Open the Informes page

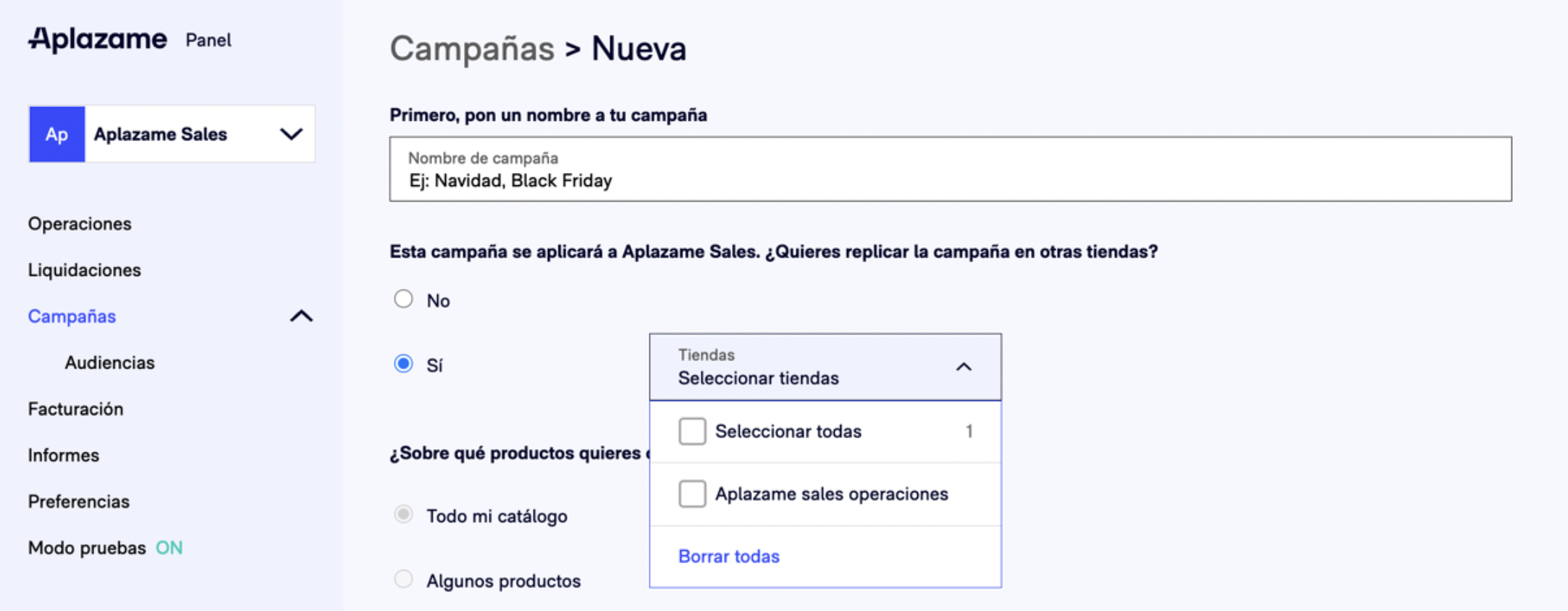(x=64, y=455)
